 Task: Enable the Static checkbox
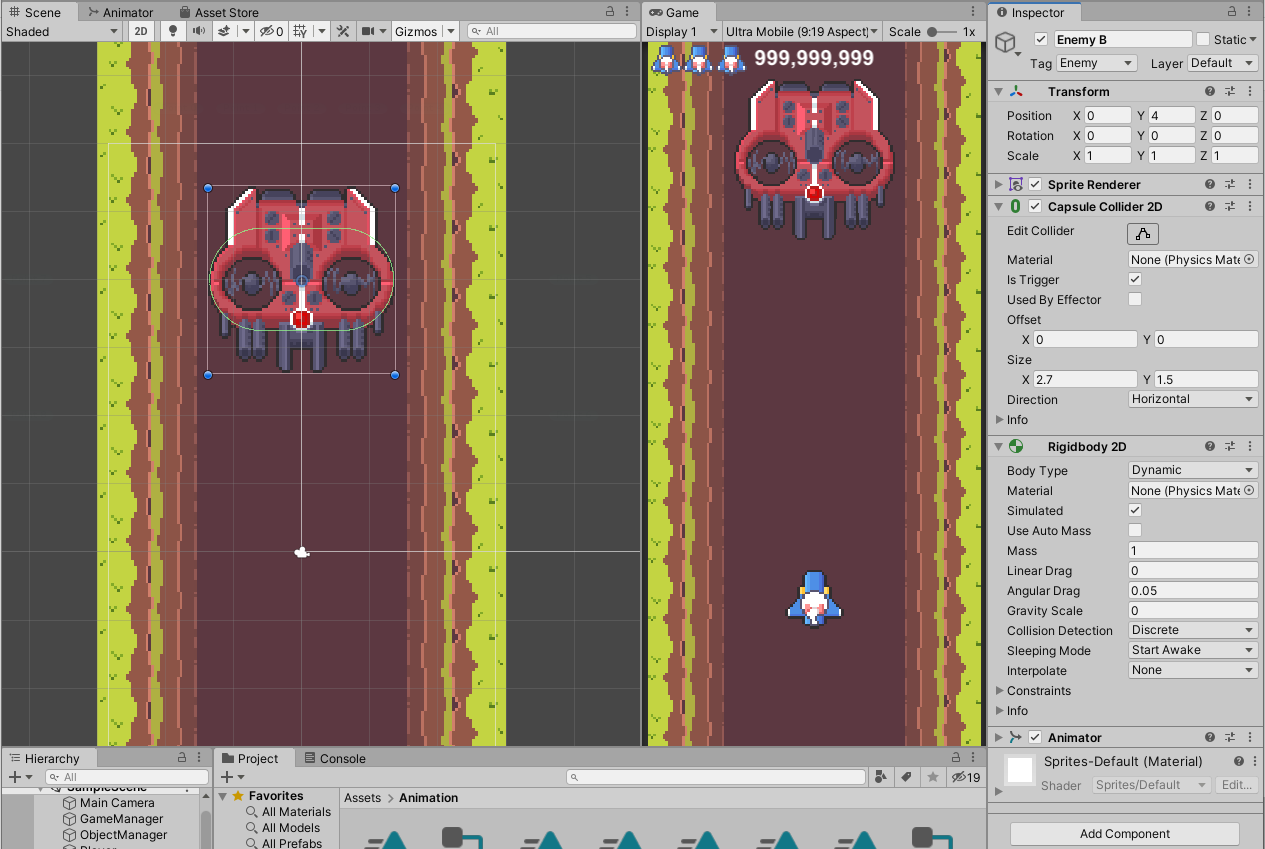pos(1203,39)
